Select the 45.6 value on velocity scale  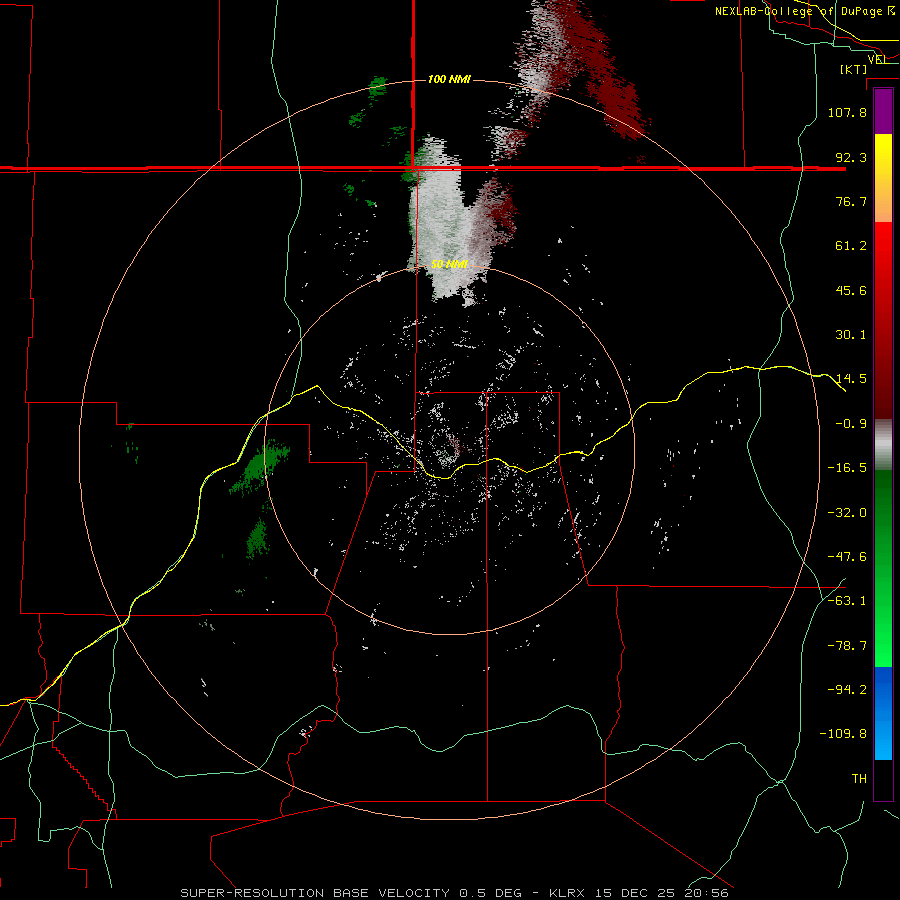(851, 290)
